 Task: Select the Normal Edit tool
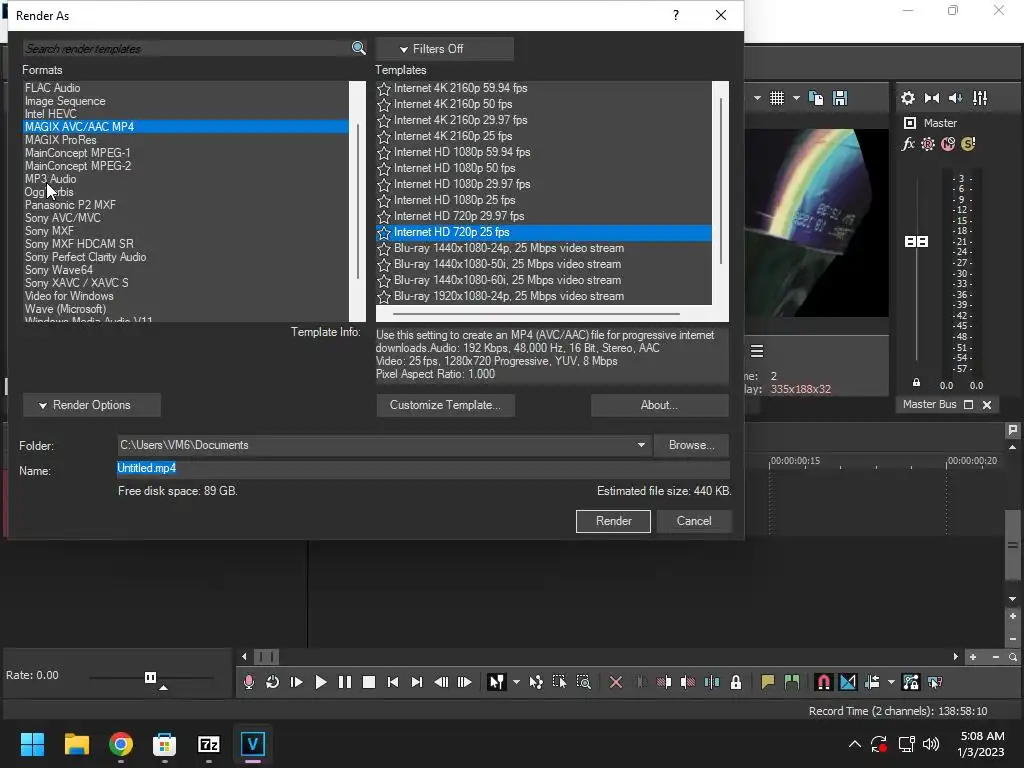[x=496, y=682]
